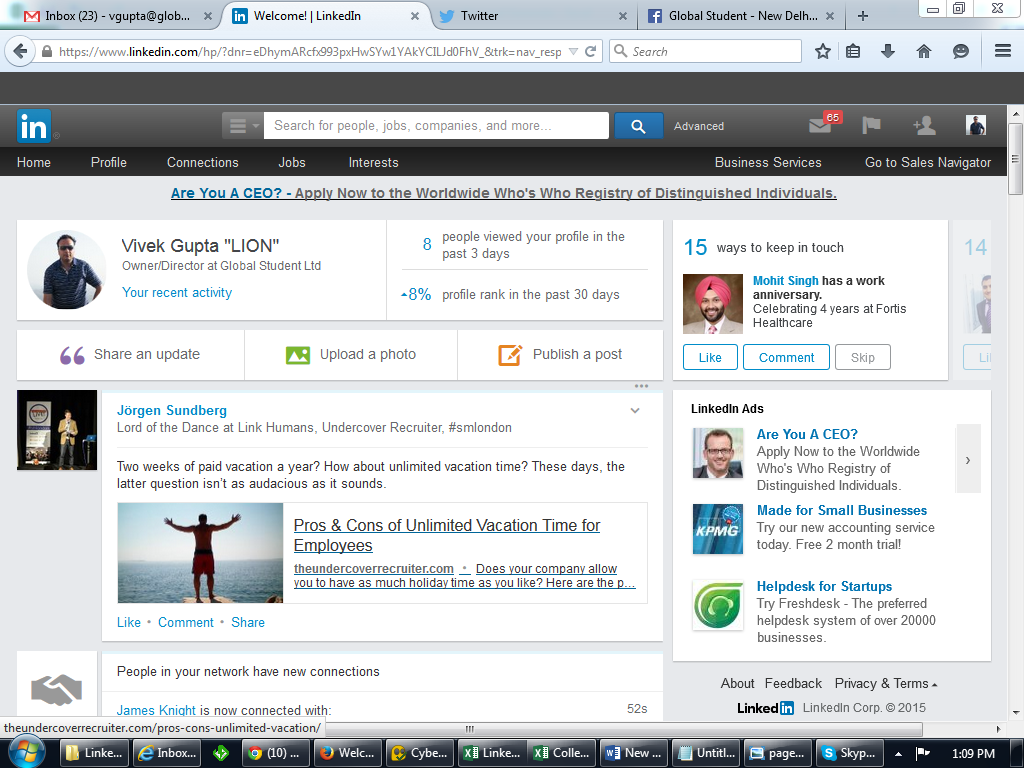The height and width of the screenshot is (768, 1024).
Task: Click the blue search magnifier button
Action: (638, 126)
